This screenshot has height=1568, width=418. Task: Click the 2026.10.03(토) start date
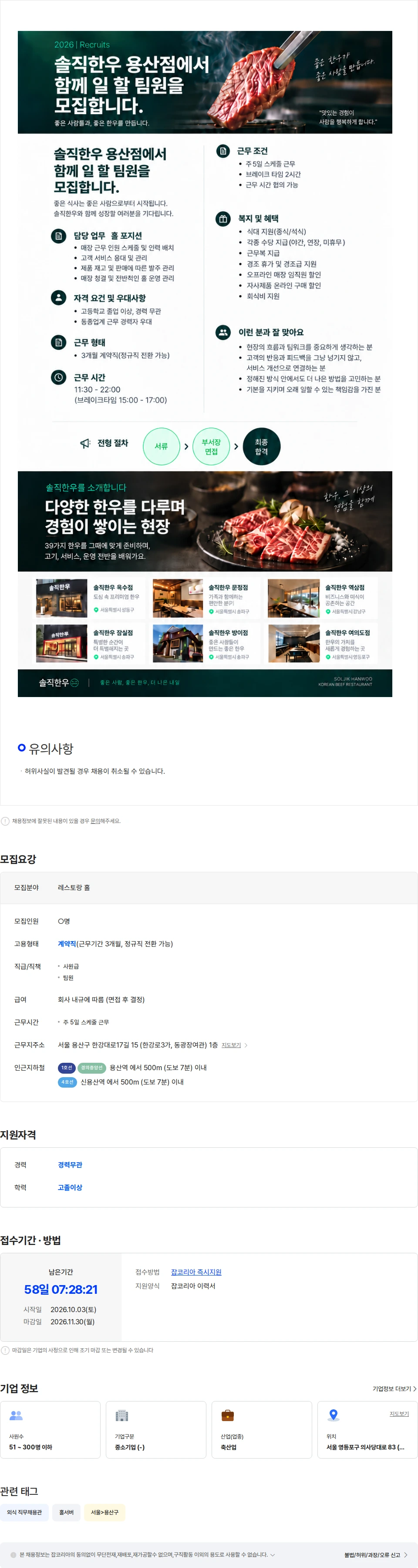click(73, 1310)
